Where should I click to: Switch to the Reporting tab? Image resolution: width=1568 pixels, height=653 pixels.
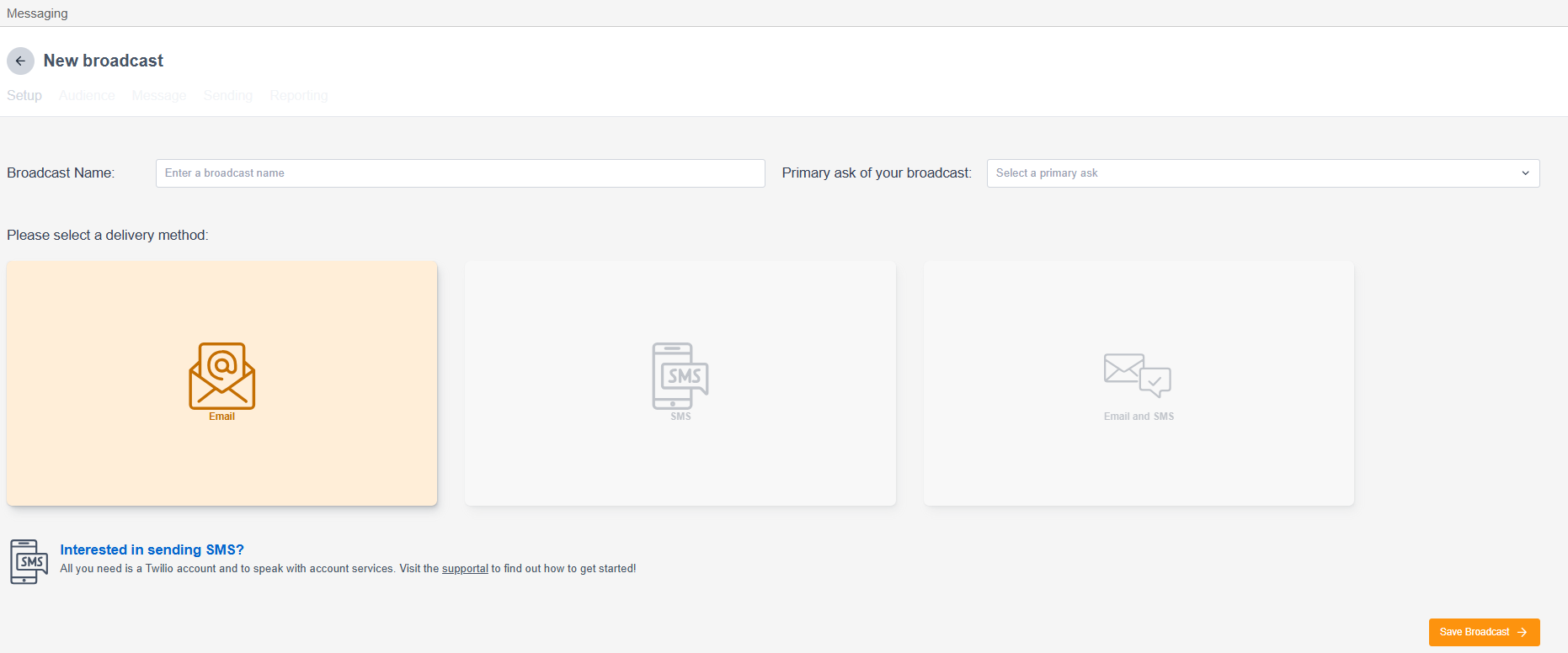(299, 95)
